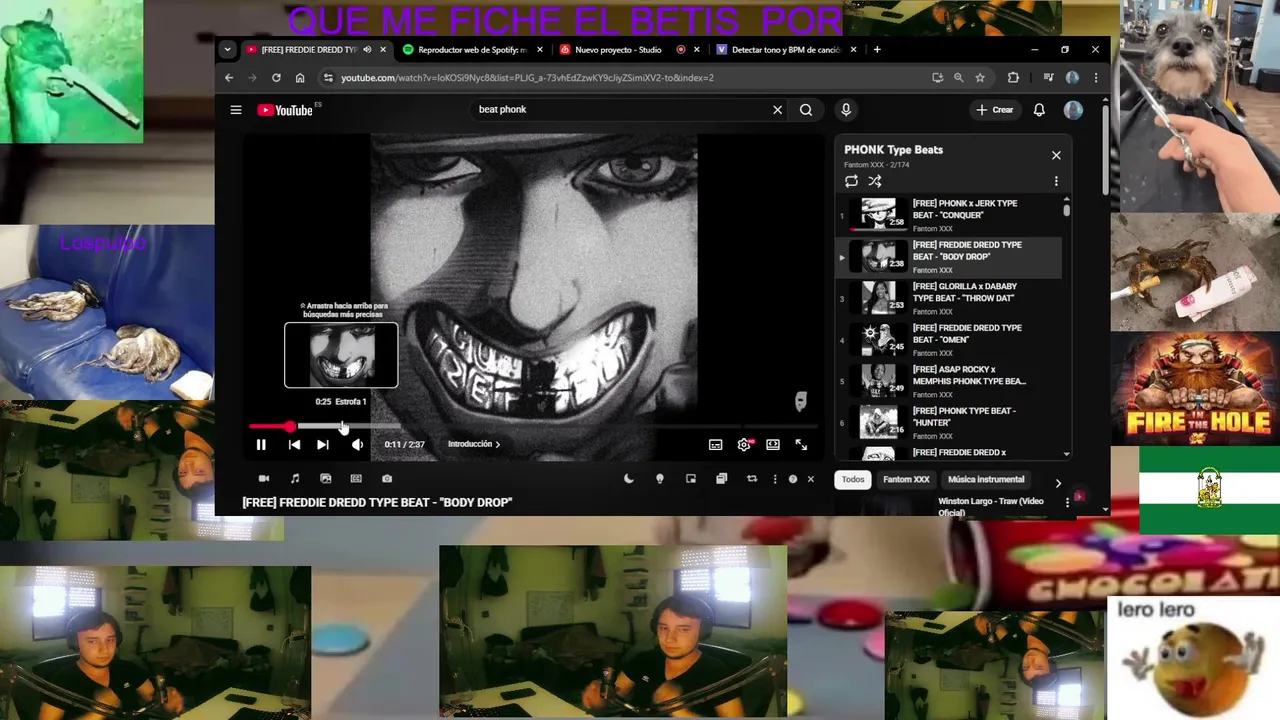Skip to previous video in playlist
This screenshot has height=720, width=1280.
click(294, 445)
